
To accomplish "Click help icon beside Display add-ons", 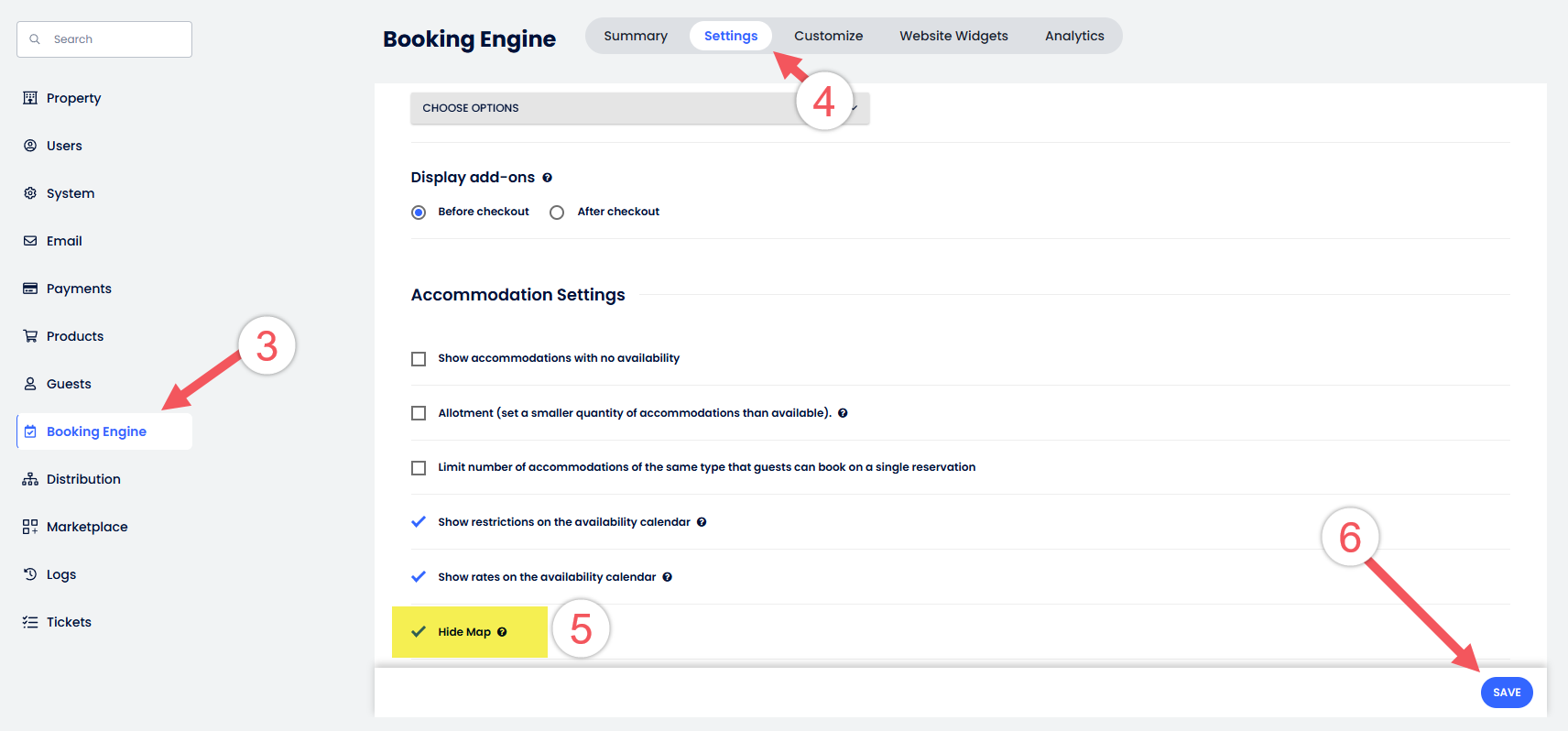I will [547, 178].
